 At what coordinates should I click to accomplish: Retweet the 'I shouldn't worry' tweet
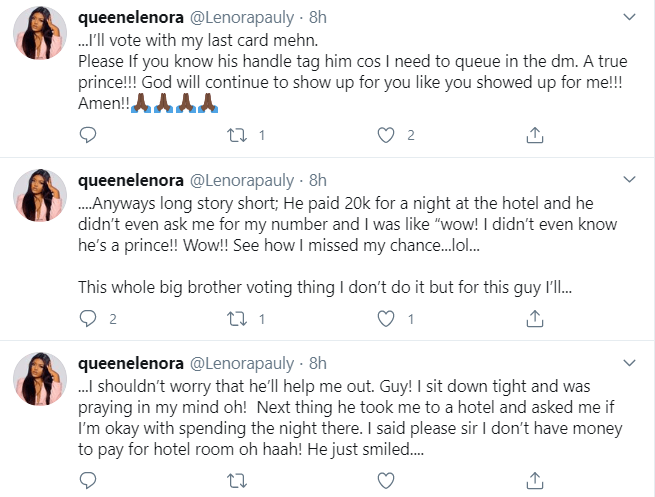click(236, 485)
